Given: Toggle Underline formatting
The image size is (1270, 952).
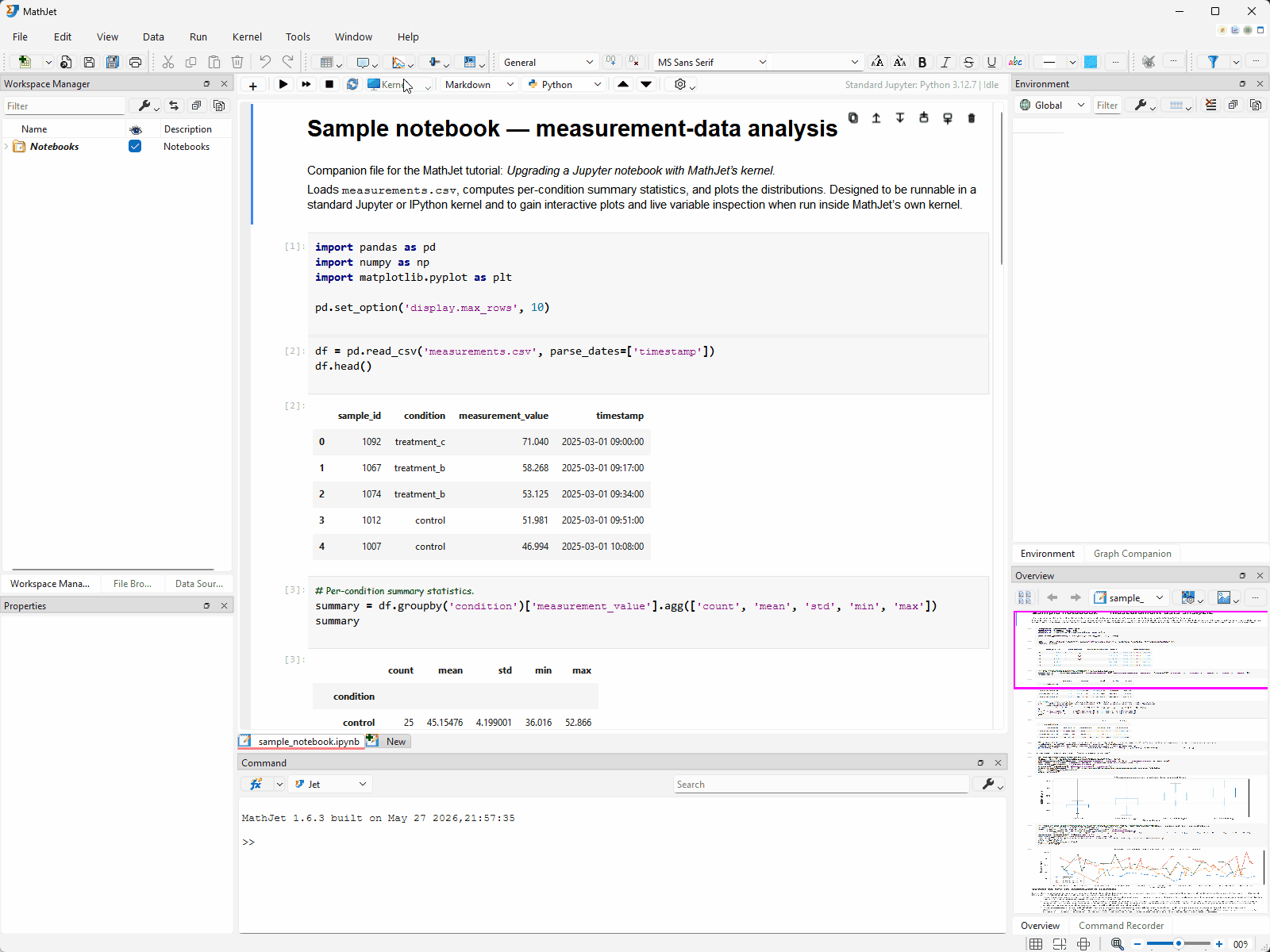Looking at the screenshot, I should (991, 62).
